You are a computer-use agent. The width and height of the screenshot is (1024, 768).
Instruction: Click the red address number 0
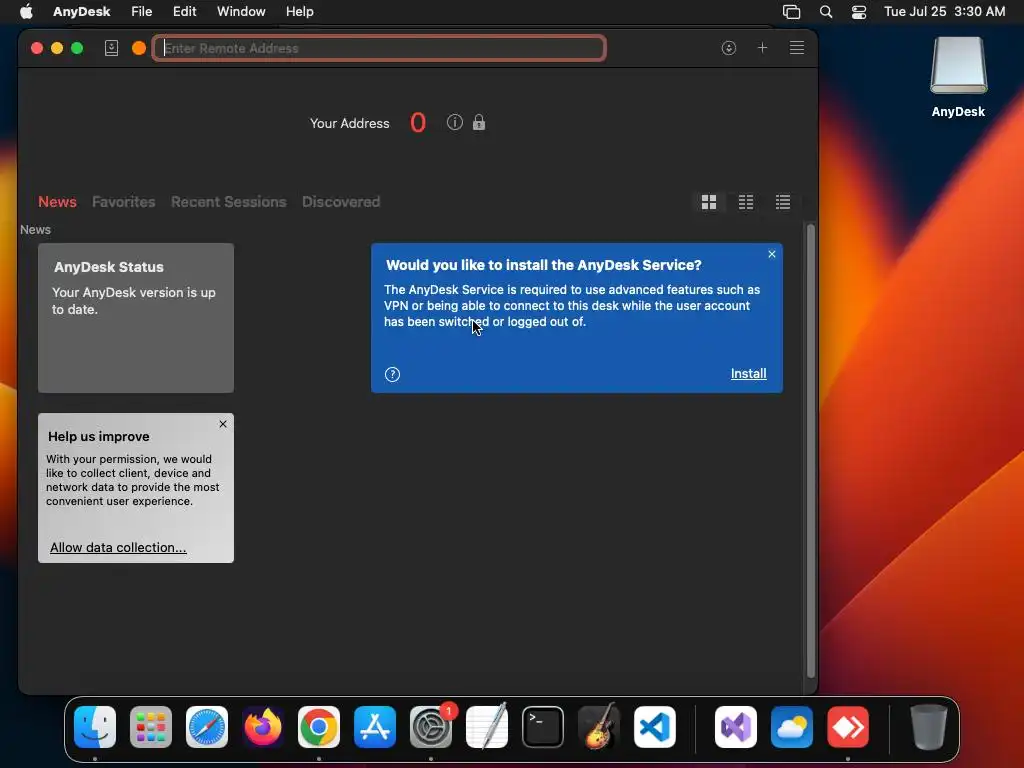418,122
